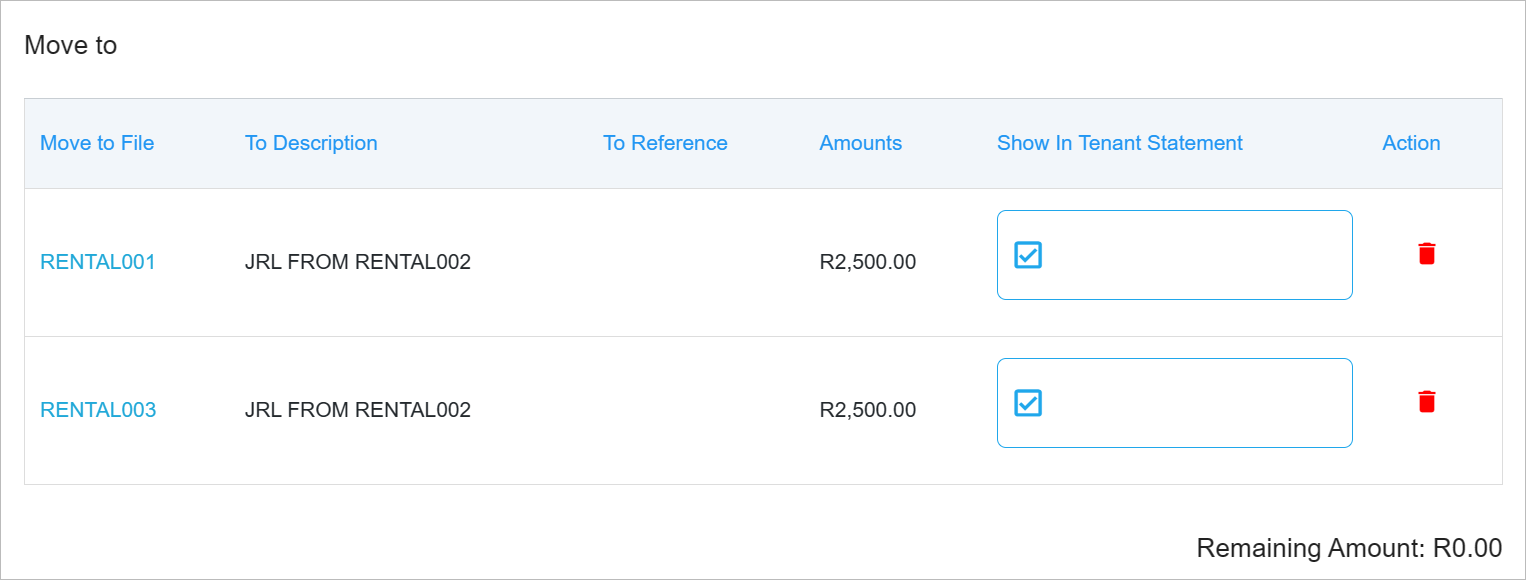Delete the RENTAL001 row with trash icon
Image resolution: width=1526 pixels, height=580 pixels.
coord(1427,254)
